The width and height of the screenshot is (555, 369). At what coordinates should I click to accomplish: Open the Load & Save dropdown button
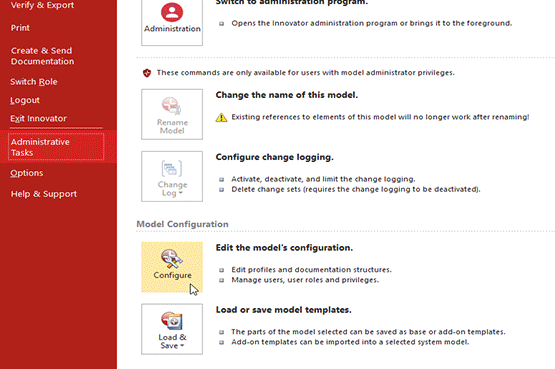click(x=172, y=329)
